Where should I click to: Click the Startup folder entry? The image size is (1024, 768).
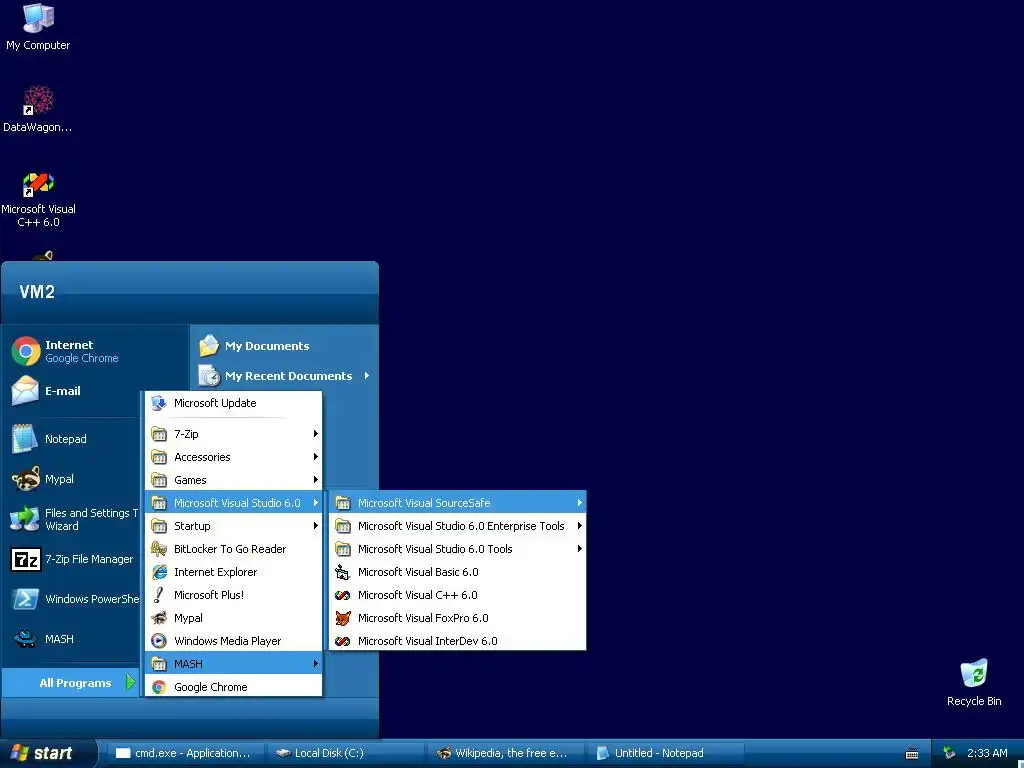[x=233, y=526]
